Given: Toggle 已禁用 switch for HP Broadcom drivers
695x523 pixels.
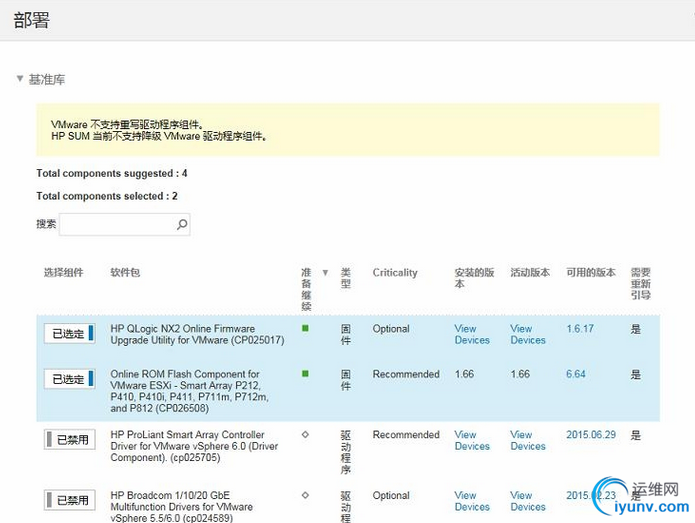Looking at the screenshot, I should [x=70, y=500].
